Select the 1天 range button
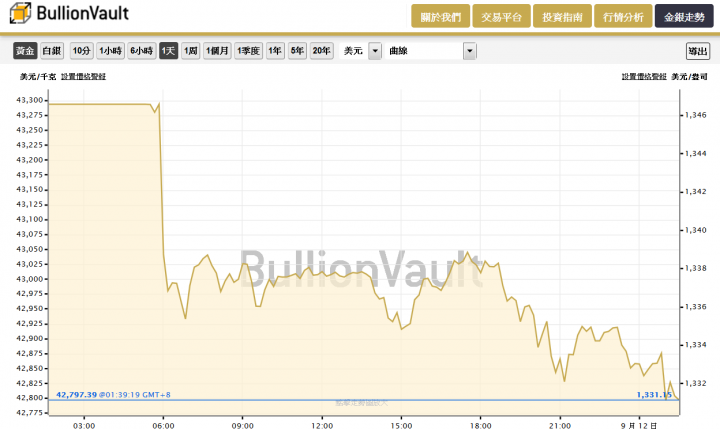Viewport: 720px width, 429px height. [169, 51]
